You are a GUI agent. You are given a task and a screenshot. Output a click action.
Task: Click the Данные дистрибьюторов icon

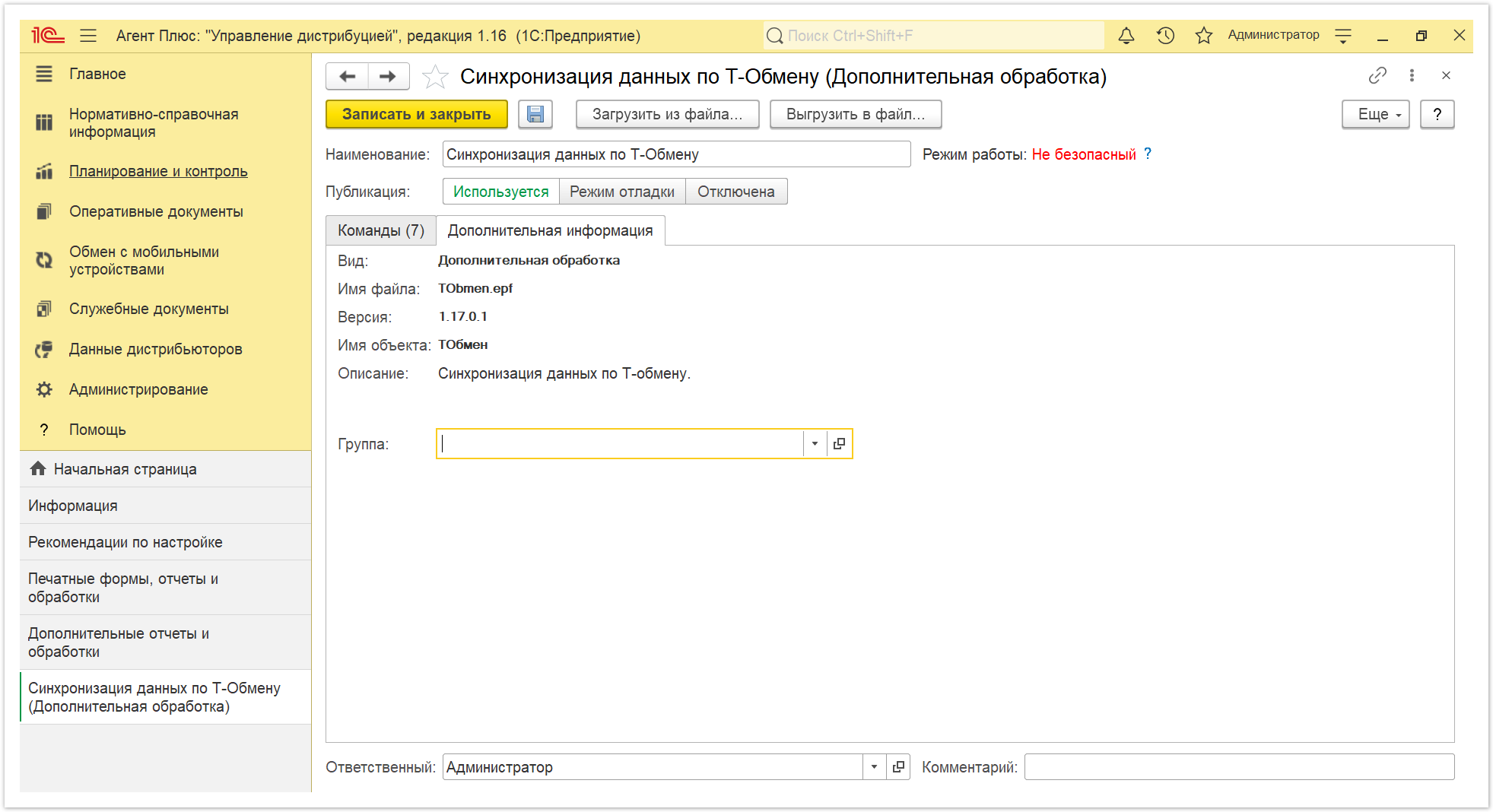click(x=44, y=349)
